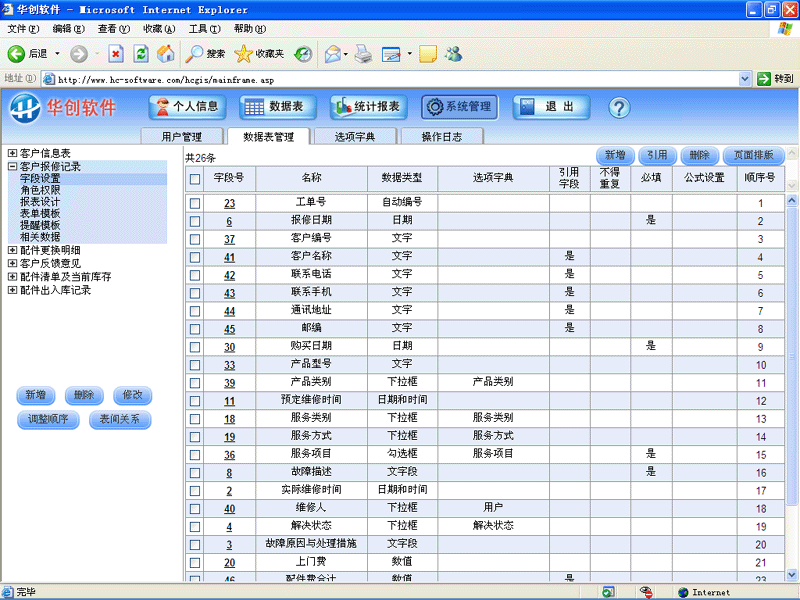
Task: Open 系统管理 system management button
Action: (x=459, y=107)
